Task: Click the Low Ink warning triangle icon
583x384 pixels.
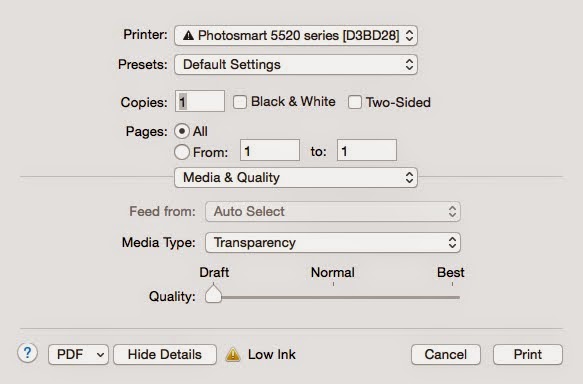Action: (x=233, y=354)
